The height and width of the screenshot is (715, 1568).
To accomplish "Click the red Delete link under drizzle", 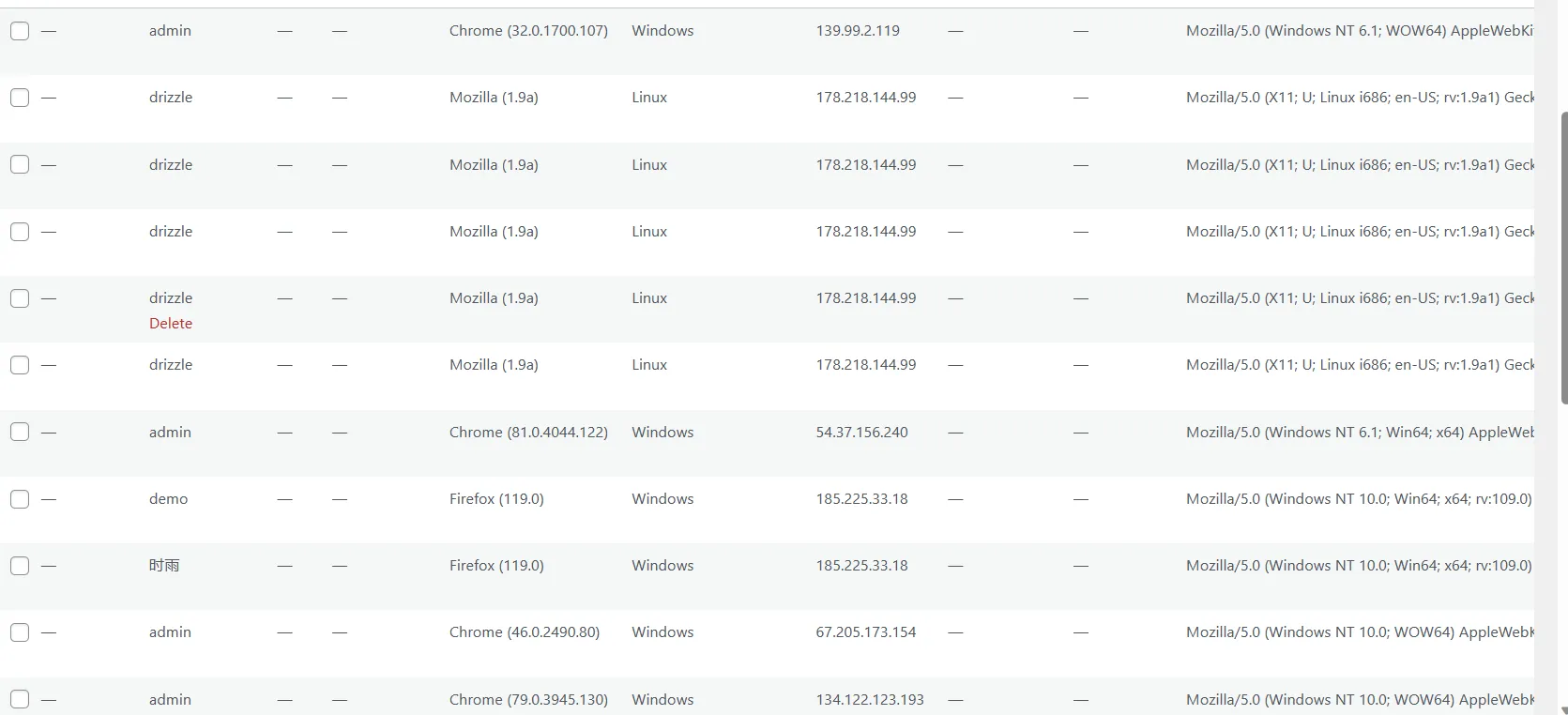I will 171,324.
